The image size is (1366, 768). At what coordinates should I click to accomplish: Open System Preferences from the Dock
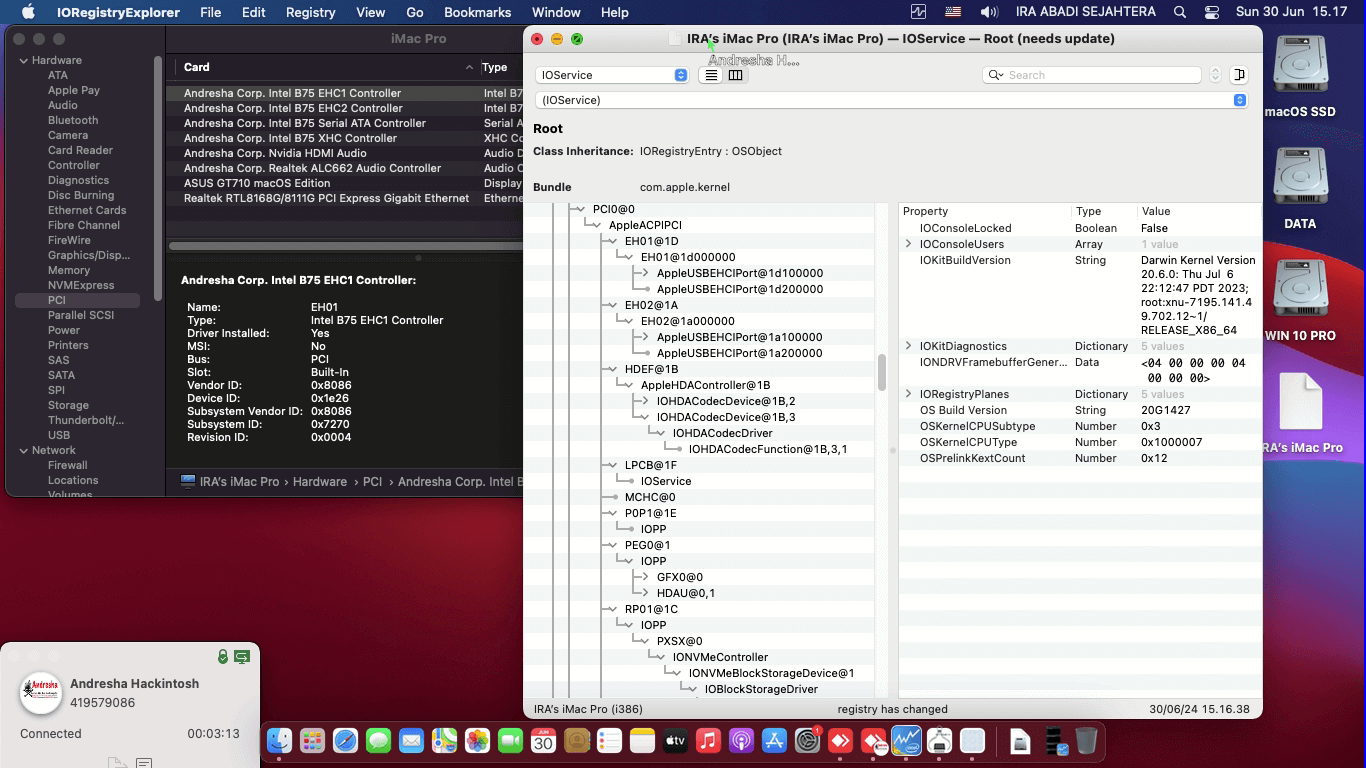point(807,741)
